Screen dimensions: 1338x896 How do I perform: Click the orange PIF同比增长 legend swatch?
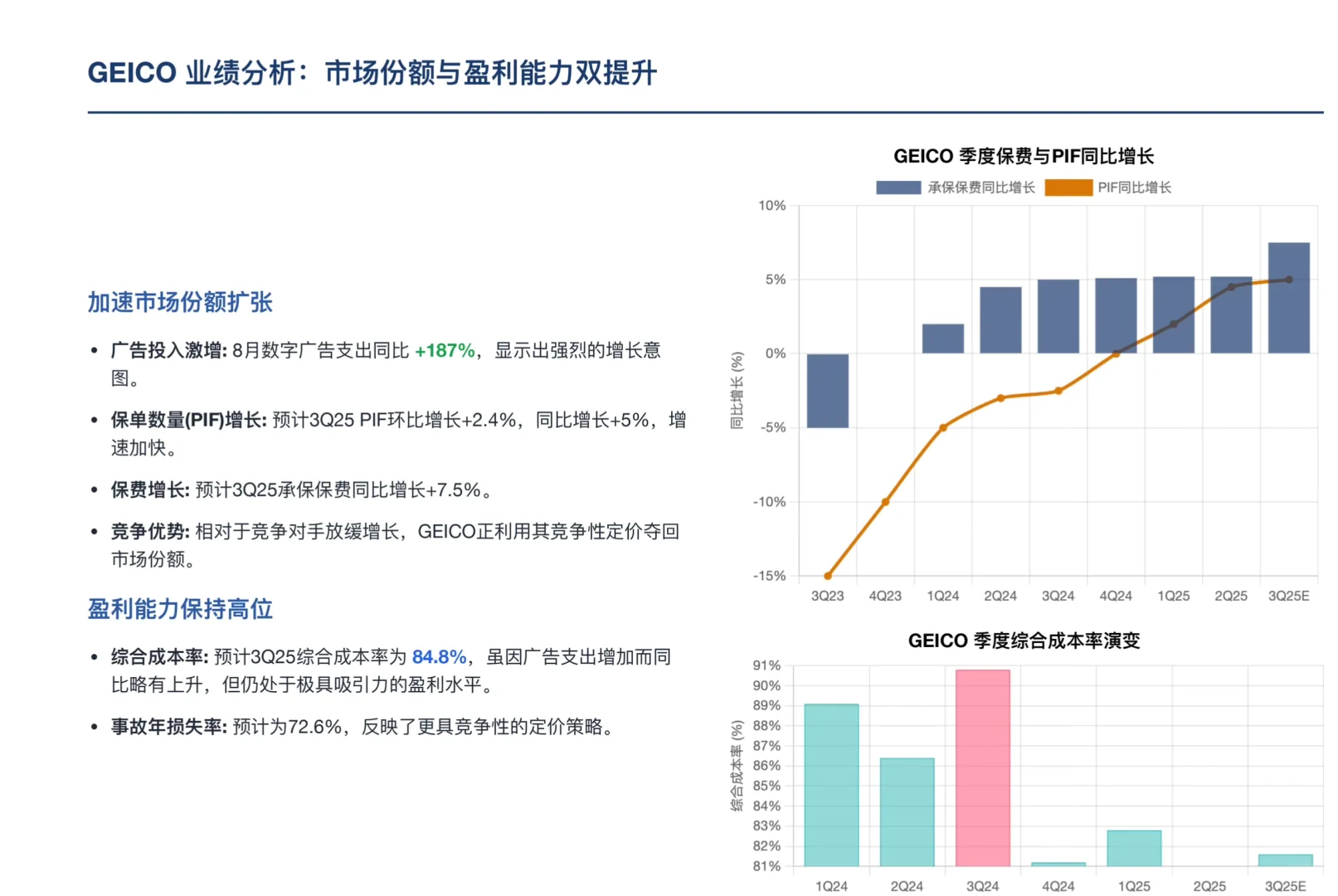point(1068,187)
